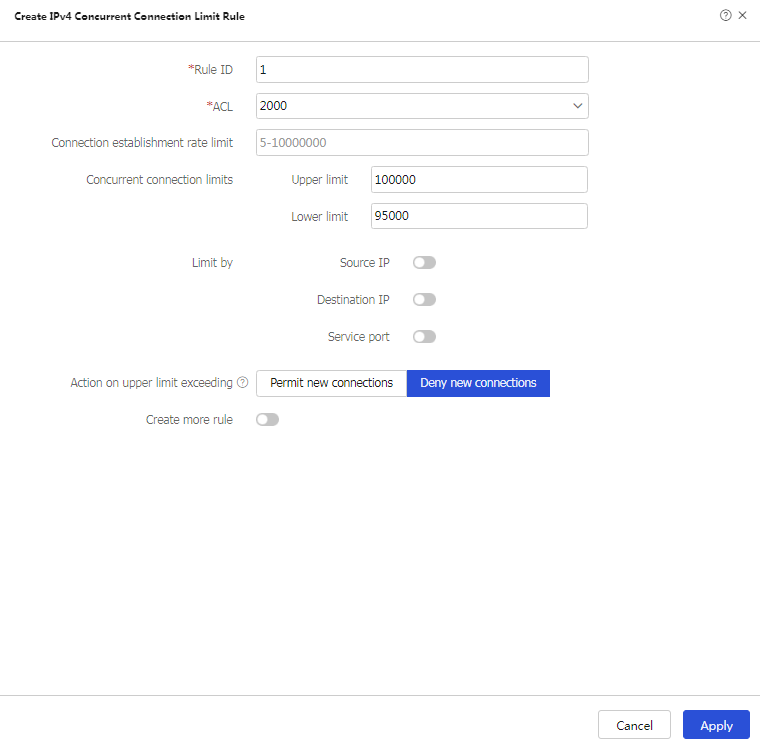760x746 pixels.
Task: Select Permit new connections option
Action: point(332,383)
